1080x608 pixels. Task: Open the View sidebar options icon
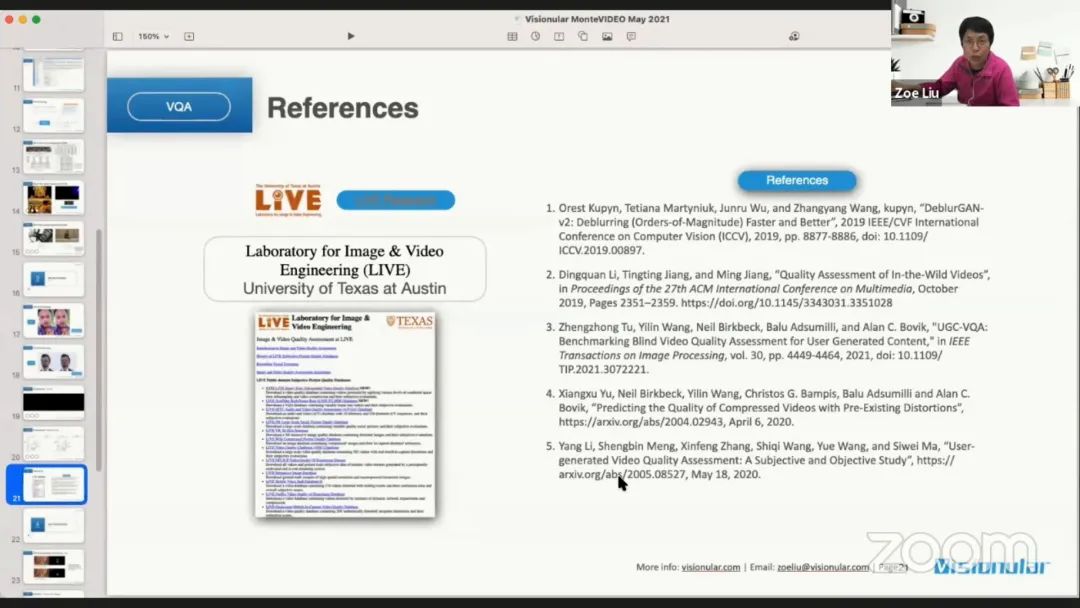click(x=117, y=36)
